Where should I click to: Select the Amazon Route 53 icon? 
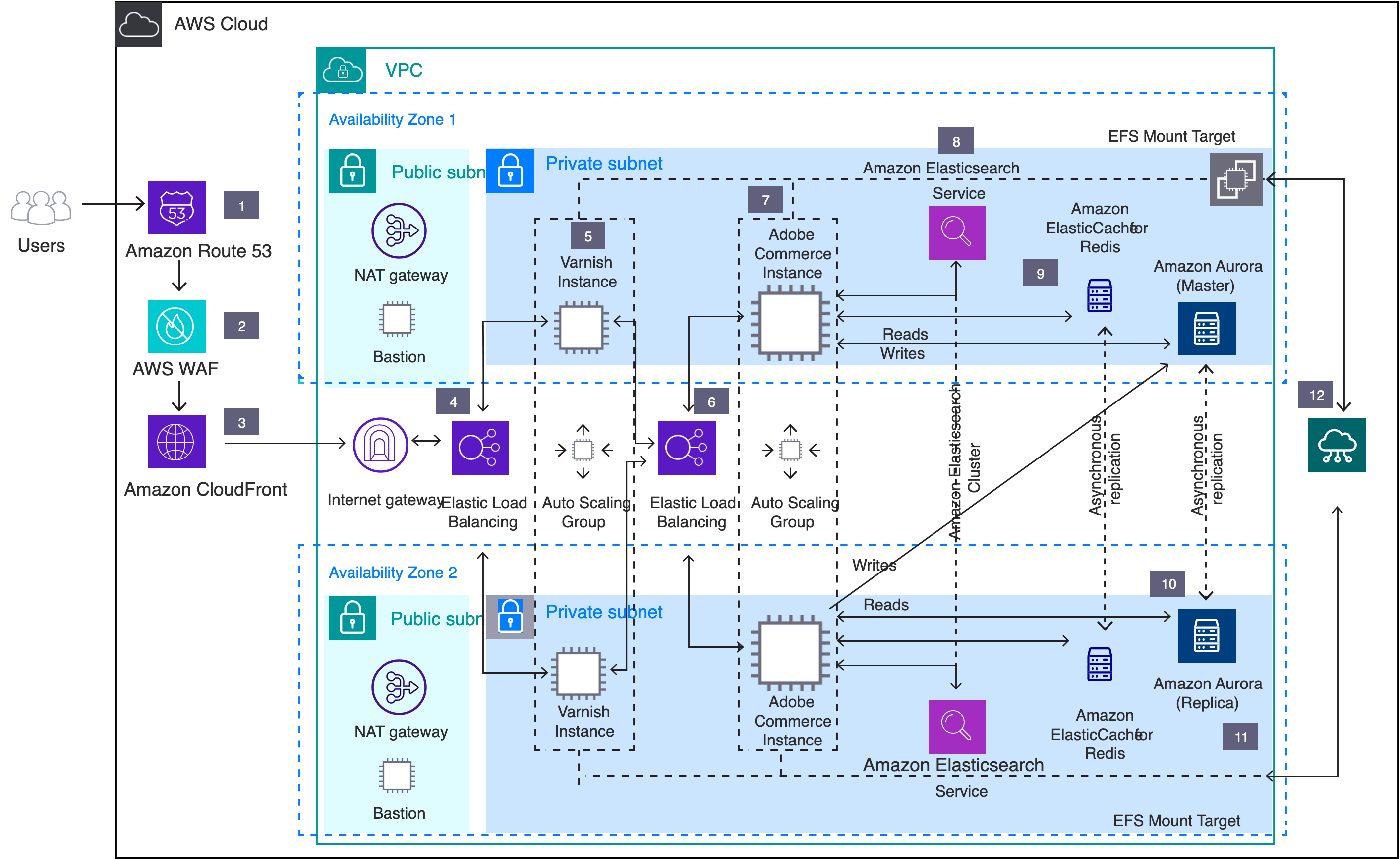[x=176, y=207]
